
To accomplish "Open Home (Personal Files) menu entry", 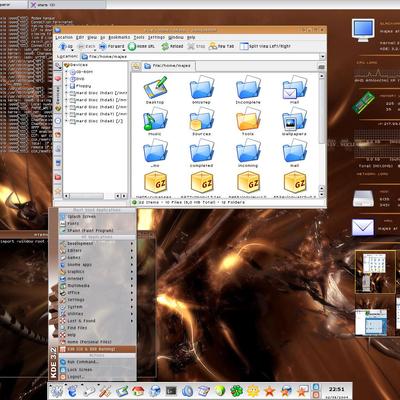I will [x=97, y=342].
